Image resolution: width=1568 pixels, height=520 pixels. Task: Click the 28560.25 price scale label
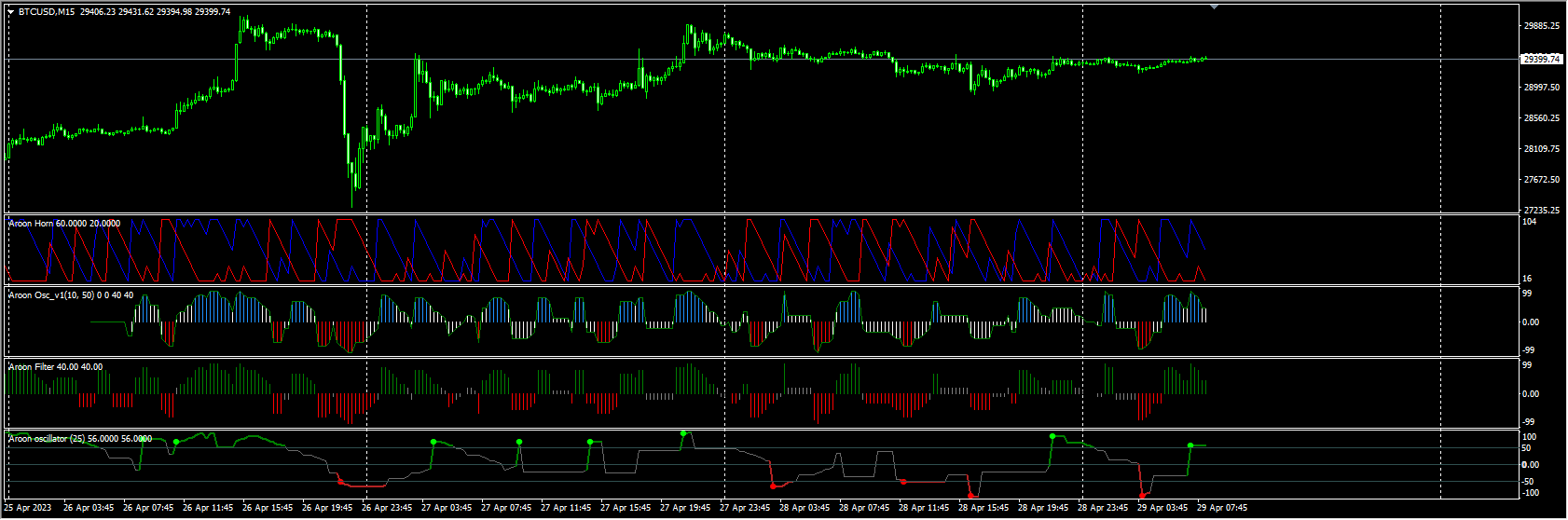(x=1541, y=118)
